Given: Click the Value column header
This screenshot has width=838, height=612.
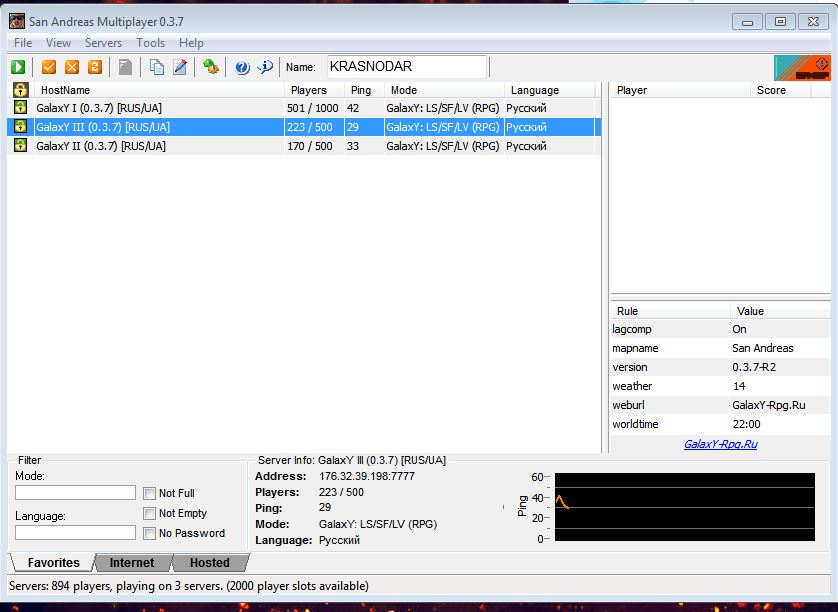Looking at the screenshot, I should point(780,311).
